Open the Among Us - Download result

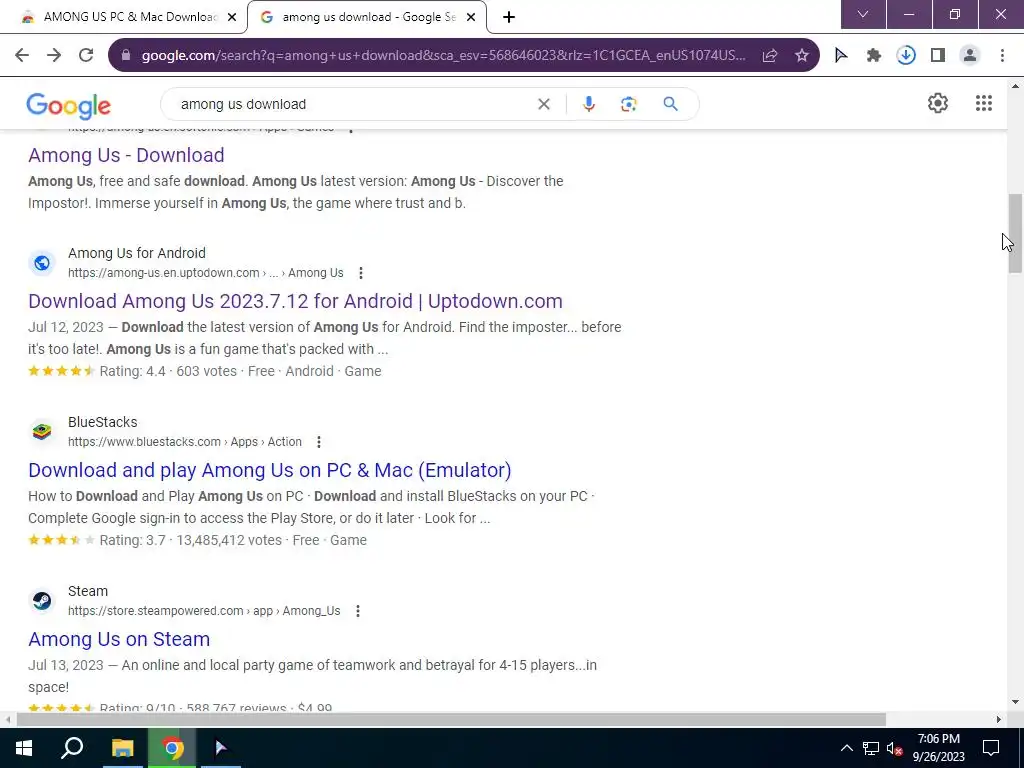[x=126, y=155]
